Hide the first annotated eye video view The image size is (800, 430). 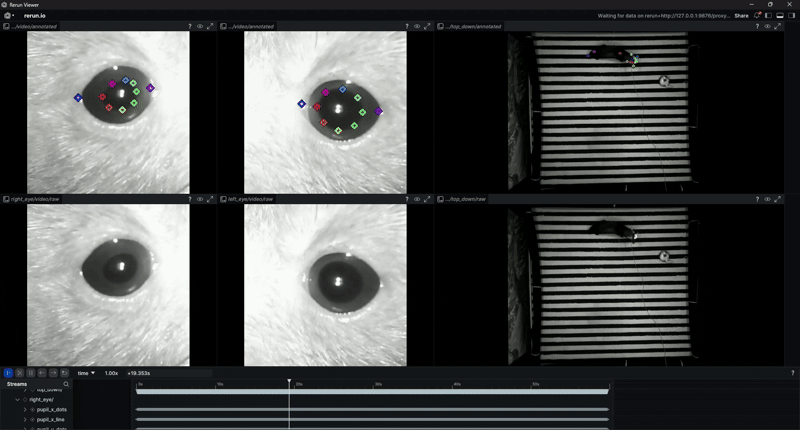(x=200, y=26)
